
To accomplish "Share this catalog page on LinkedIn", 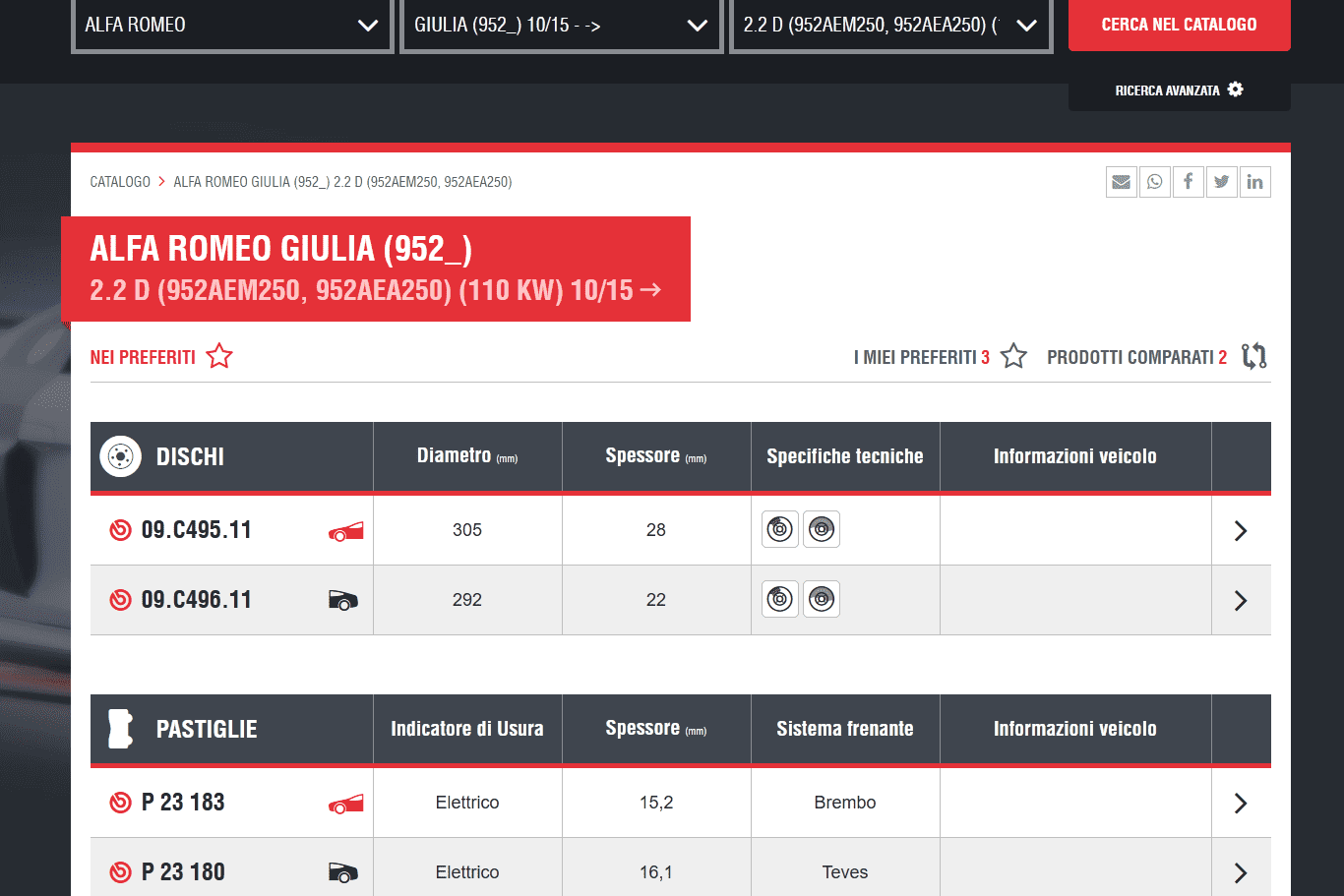I will pos(1254,182).
